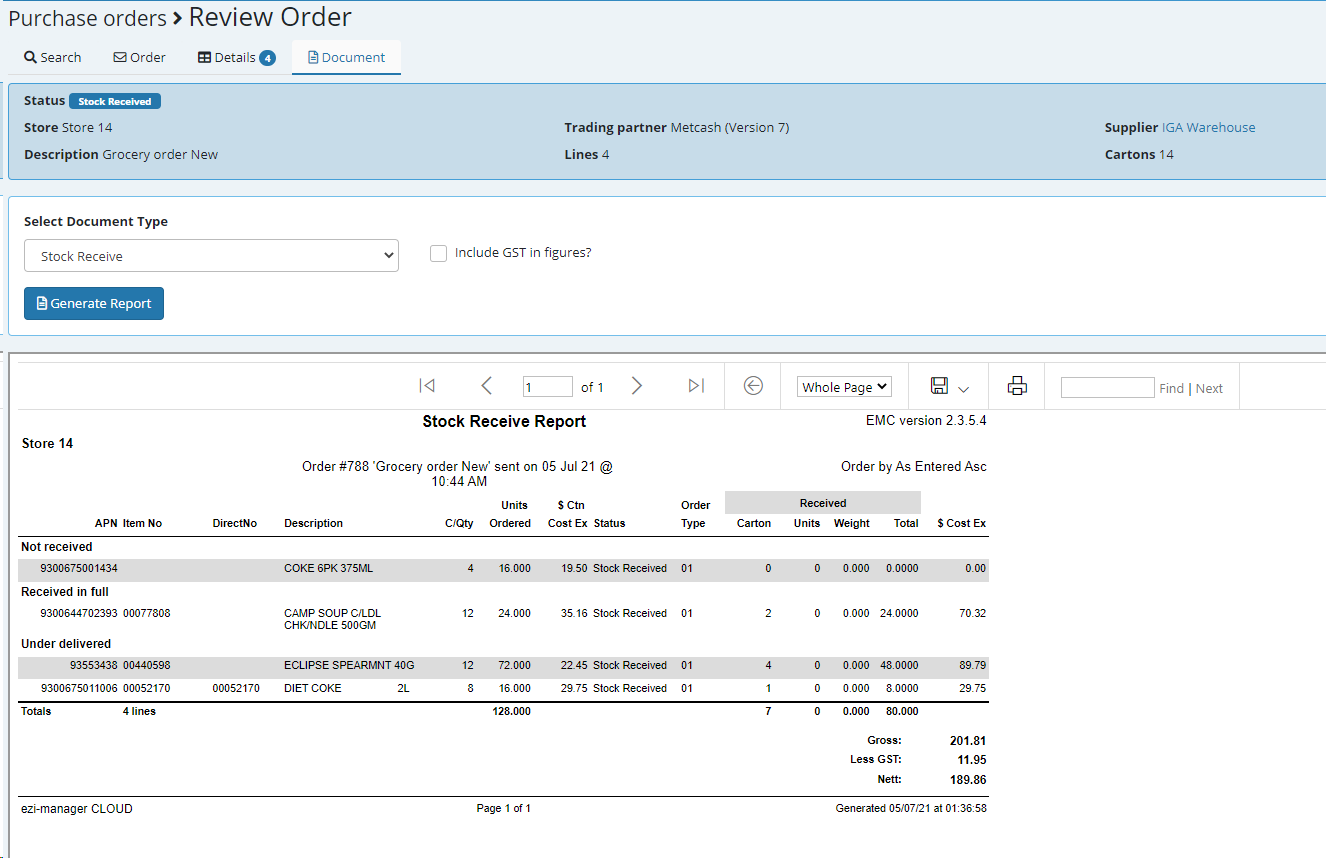The width and height of the screenshot is (1326, 858).
Task: Go to next report page
Action: click(637, 386)
